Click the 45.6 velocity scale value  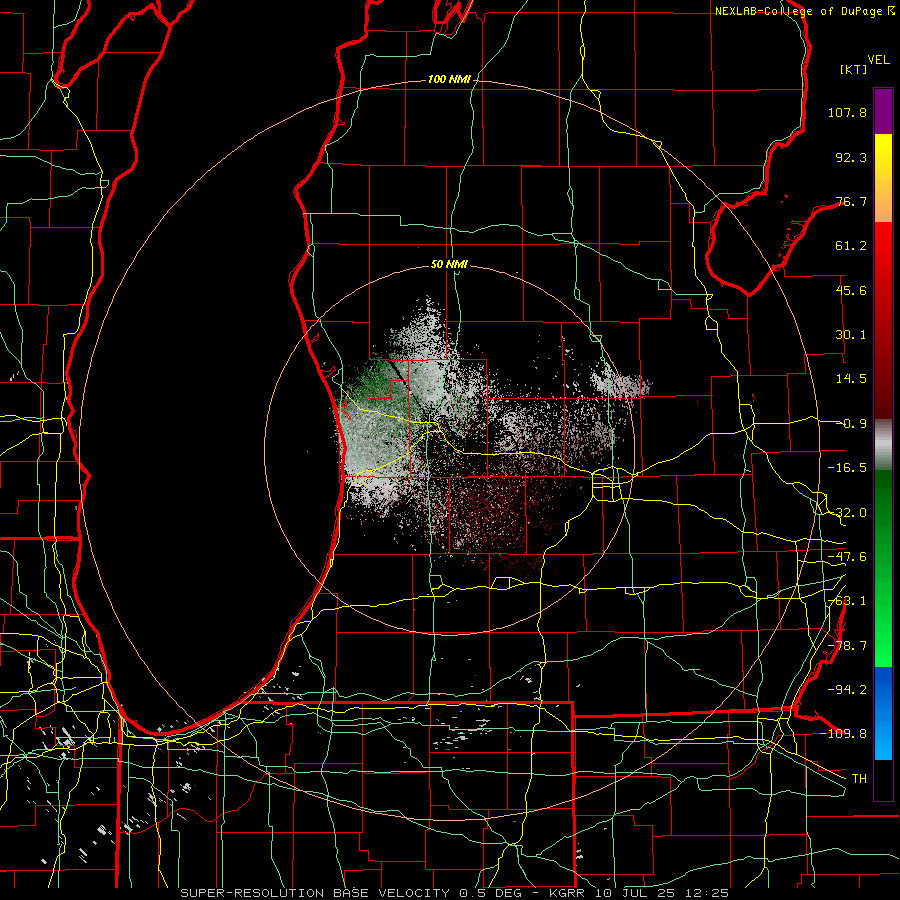851,290
